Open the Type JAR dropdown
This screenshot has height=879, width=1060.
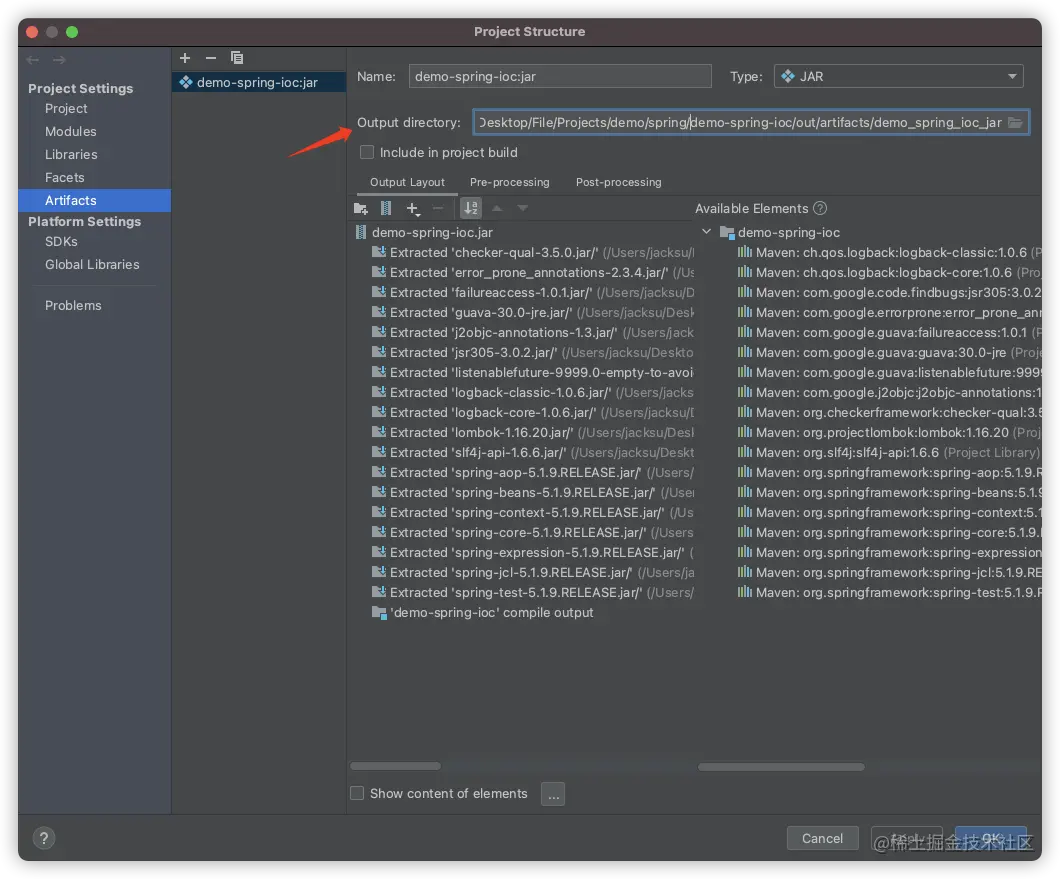(x=898, y=76)
